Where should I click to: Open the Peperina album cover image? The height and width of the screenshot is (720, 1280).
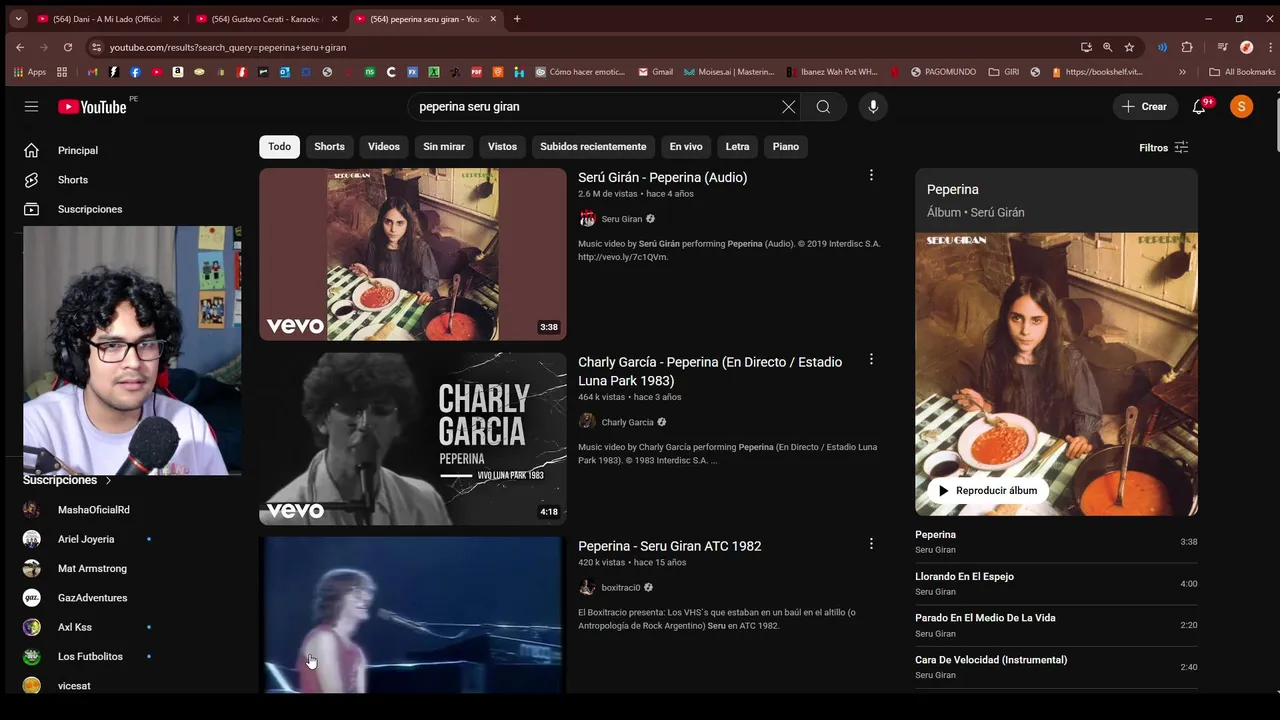(x=1056, y=375)
